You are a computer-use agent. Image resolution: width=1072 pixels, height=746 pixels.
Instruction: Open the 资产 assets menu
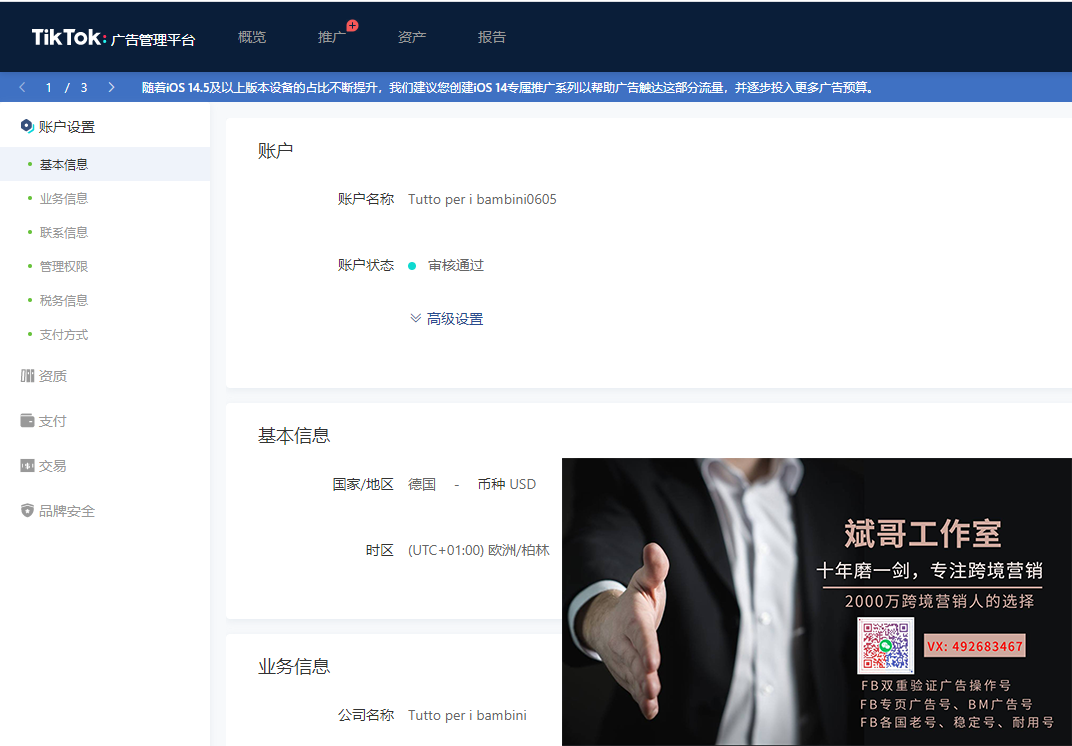(x=412, y=37)
